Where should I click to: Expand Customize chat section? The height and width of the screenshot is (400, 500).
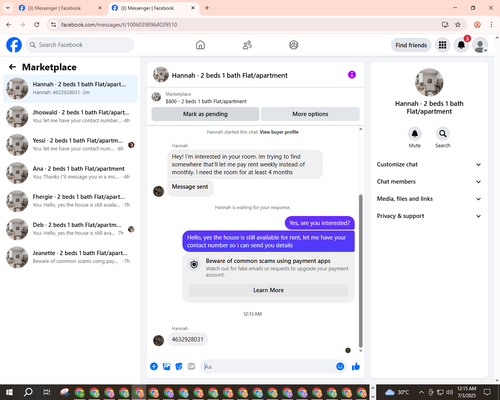(x=429, y=164)
